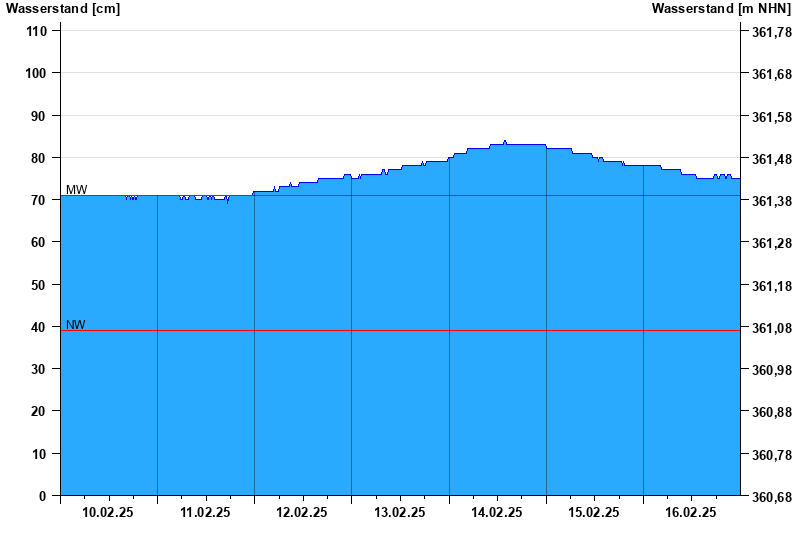
Task: Select the 16.02.25 date label
Action: tap(691, 513)
